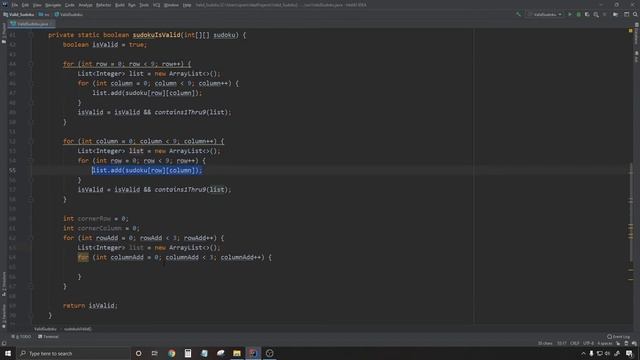Click the editor vertical scrollbar
Screen dimensions: 640x360
click(x=631, y=212)
